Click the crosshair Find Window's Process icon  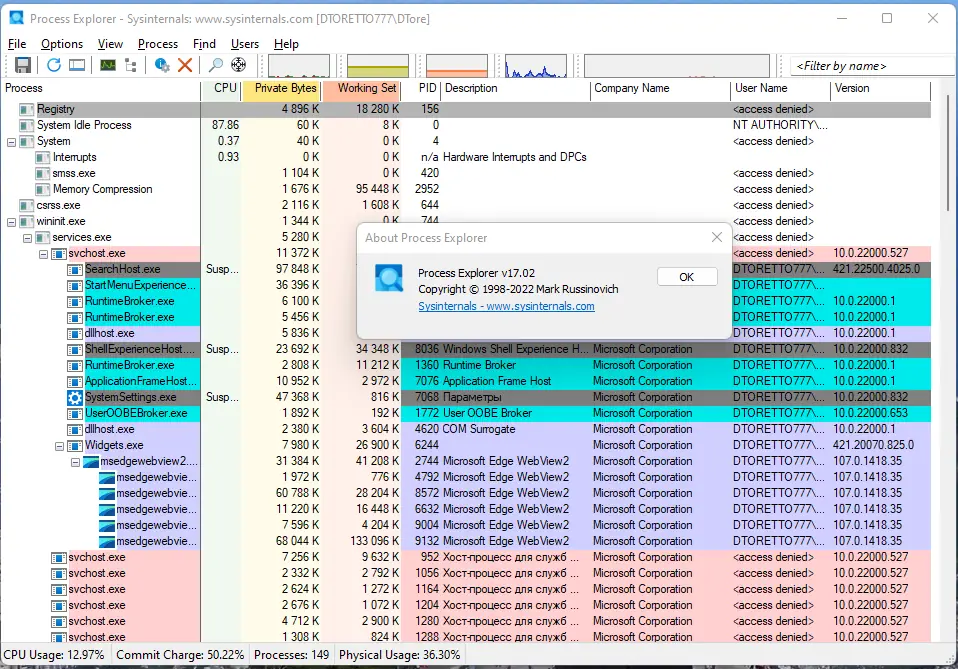(x=238, y=65)
